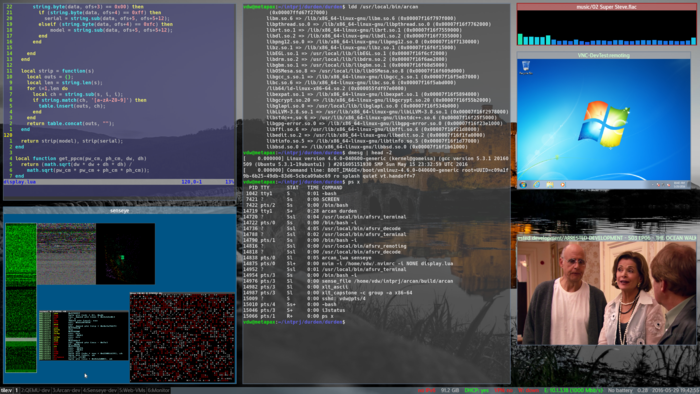The width and height of the screenshot is (700, 394).
Task: Click the tile mode indicator in status bar
Action: coord(6,390)
